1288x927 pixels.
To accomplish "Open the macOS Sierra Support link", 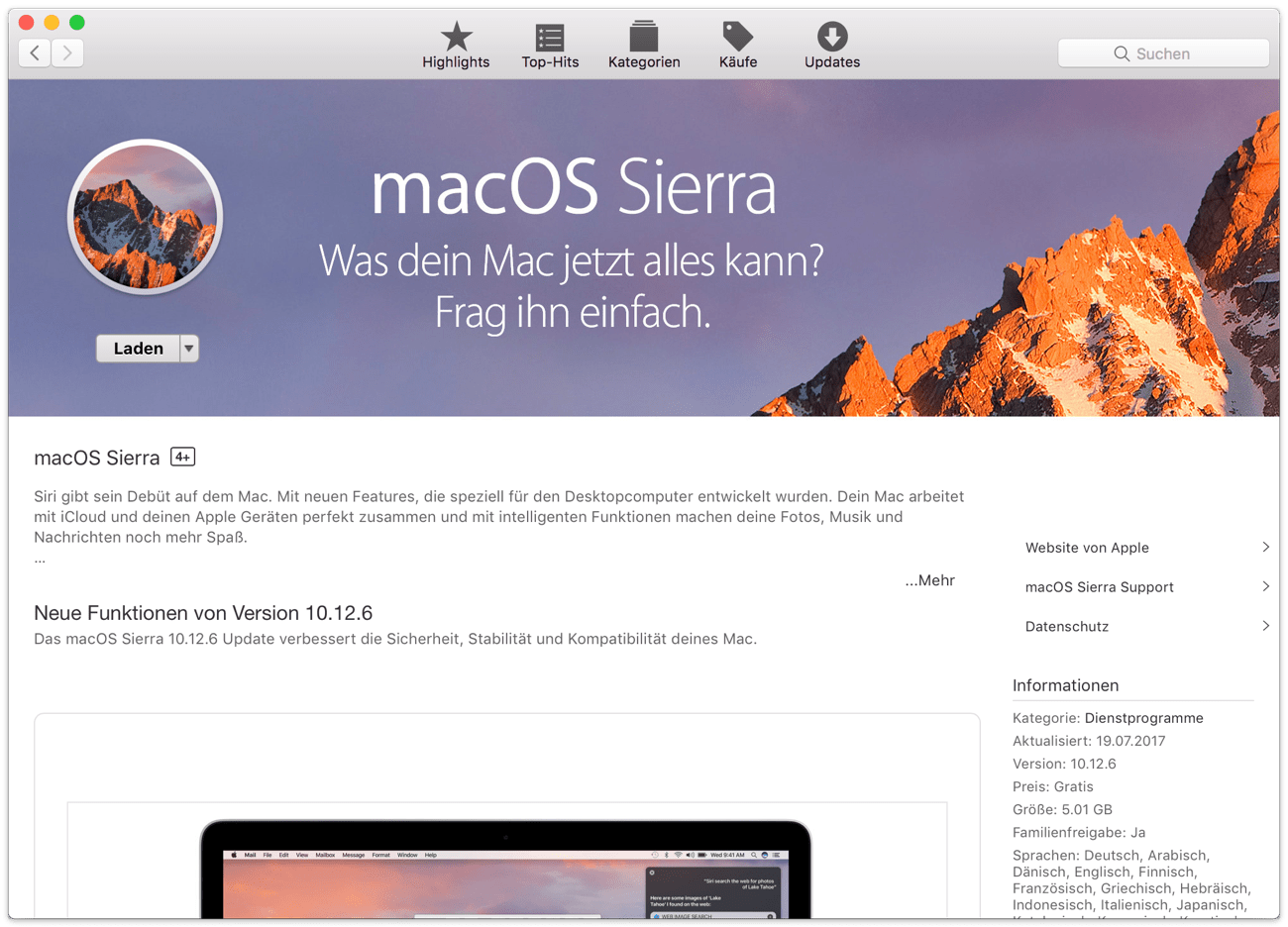I will (1099, 587).
